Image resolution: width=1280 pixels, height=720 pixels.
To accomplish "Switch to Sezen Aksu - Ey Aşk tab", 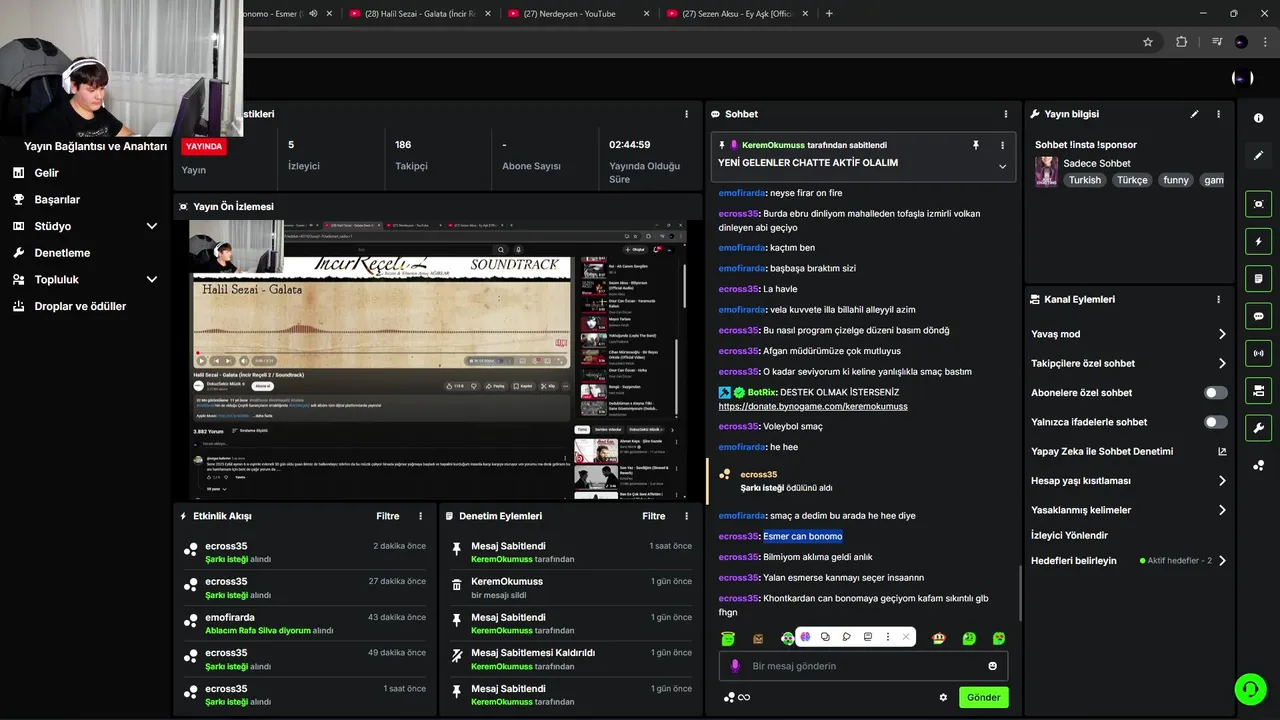I will tap(736, 13).
